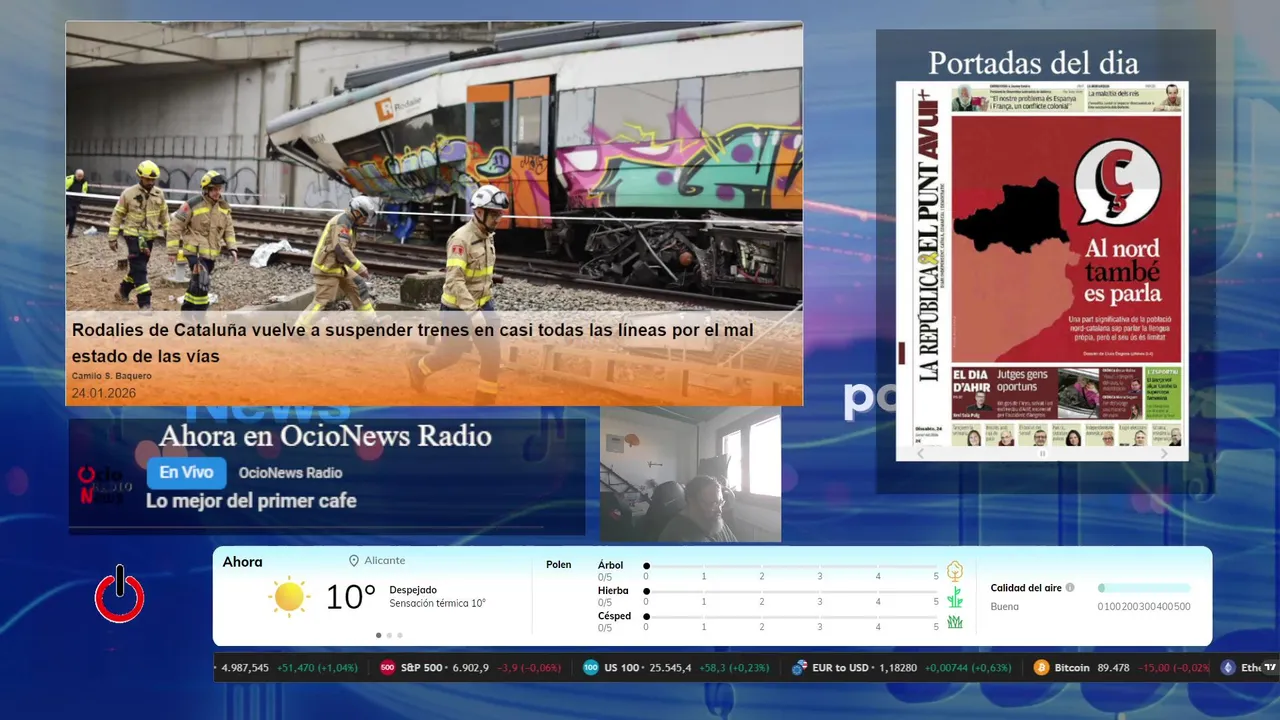Click the EUR to USD flag icon
The width and height of the screenshot is (1280, 720).
click(799, 668)
